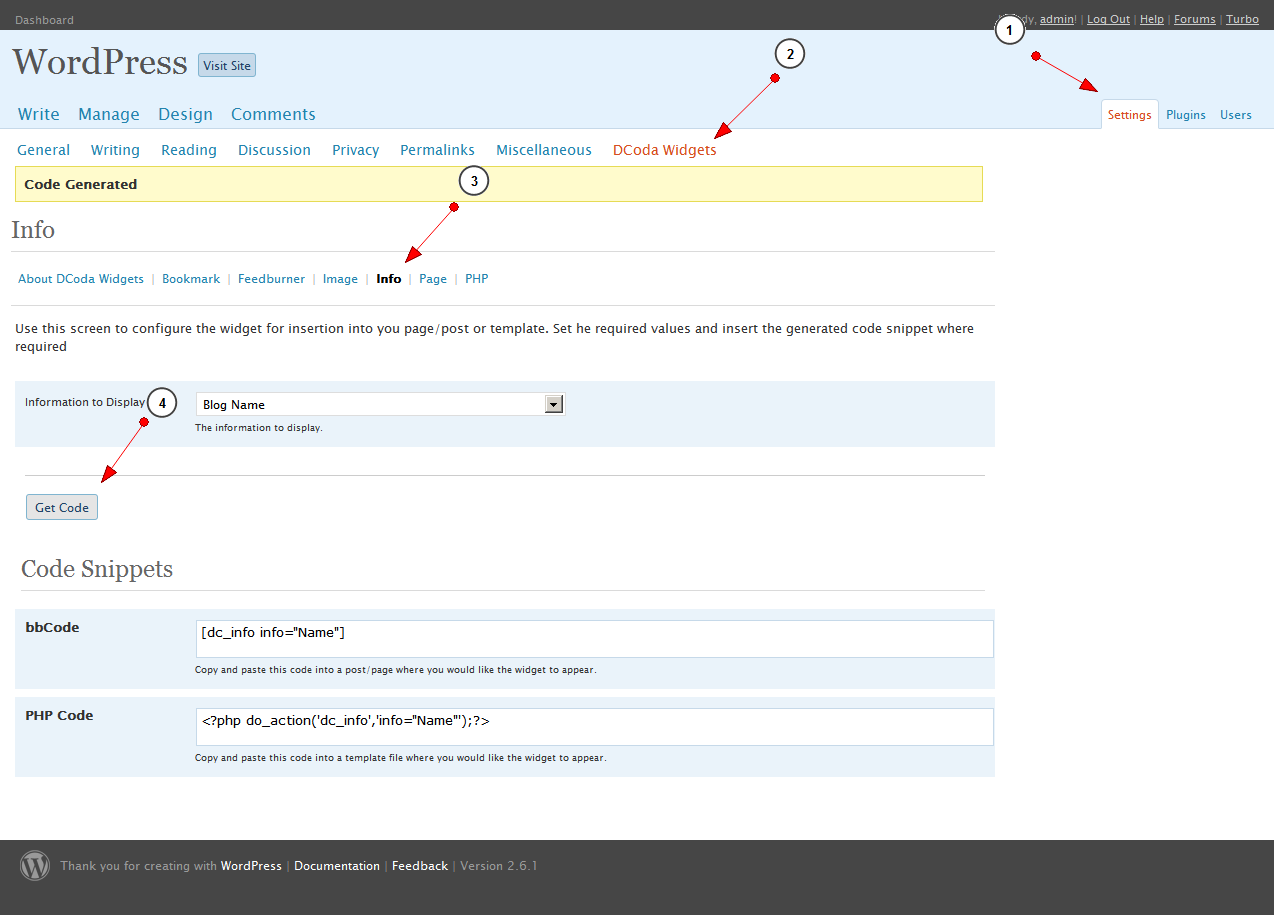Open Feedback link in the footer
Viewport: 1274px width, 915px height.
[x=420, y=866]
